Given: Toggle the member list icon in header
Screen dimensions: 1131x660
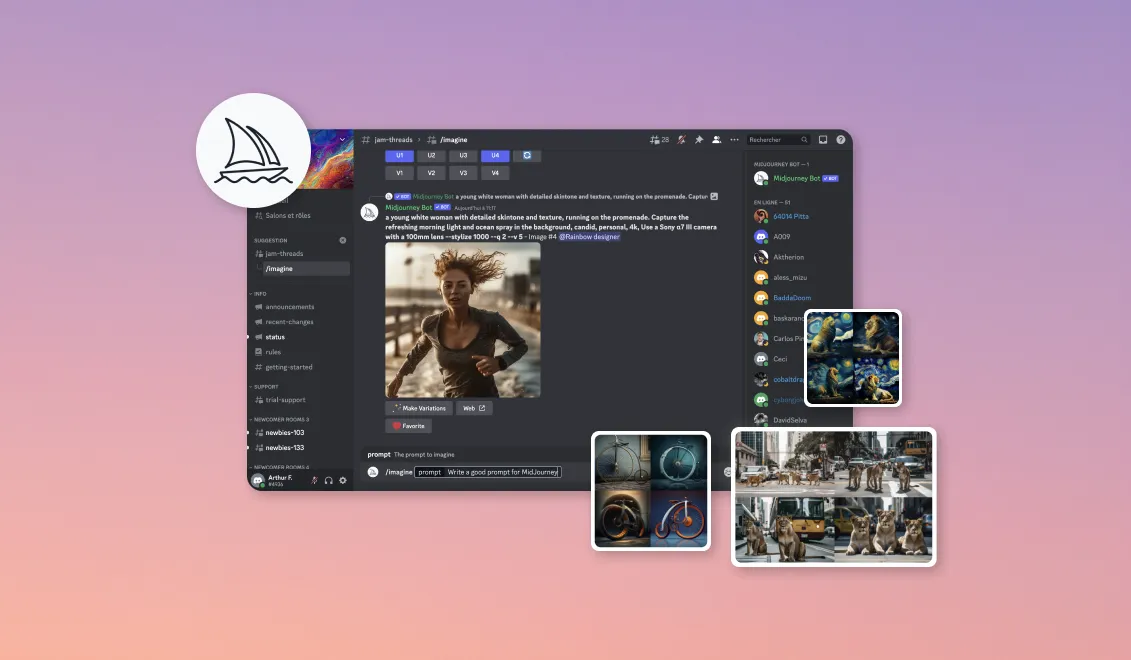Looking at the screenshot, I should coord(716,140).
